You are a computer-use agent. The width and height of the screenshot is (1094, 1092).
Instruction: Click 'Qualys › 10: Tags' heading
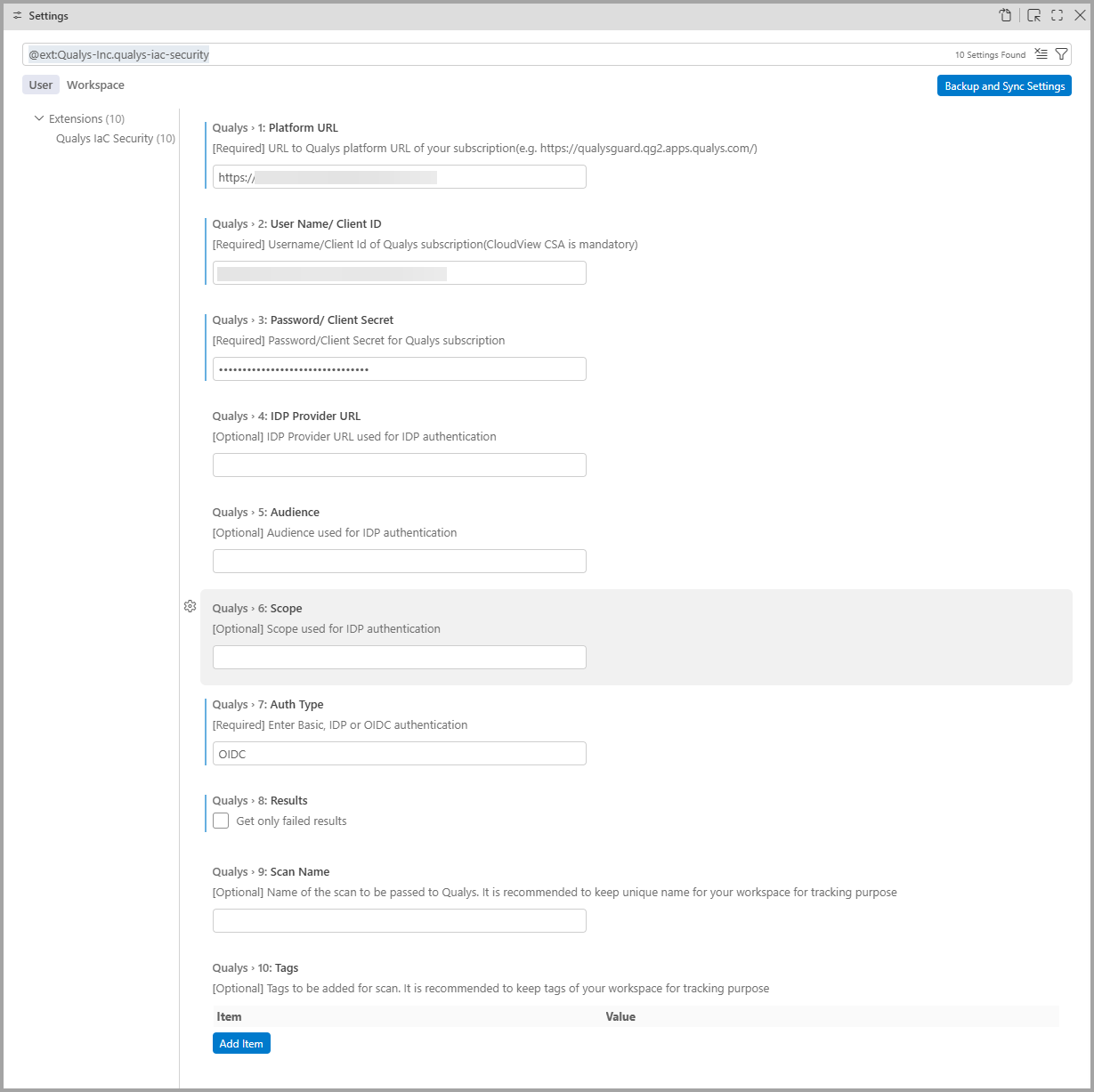click(x=255, y=967)
